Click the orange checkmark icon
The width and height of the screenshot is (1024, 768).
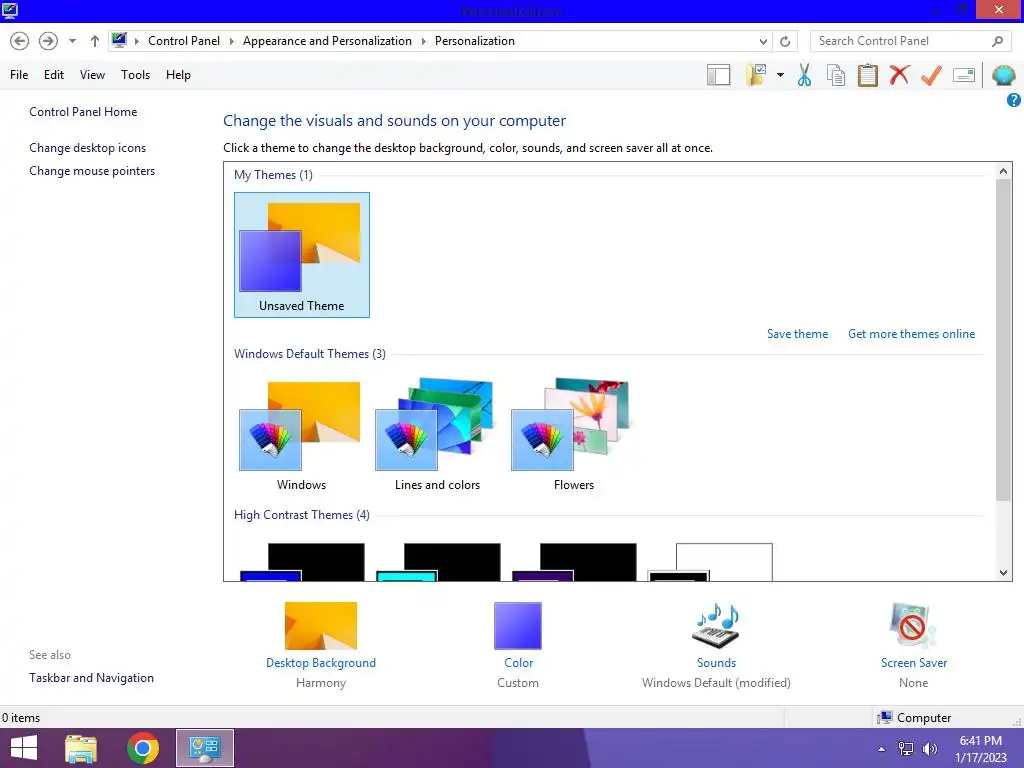click(931, 75)
